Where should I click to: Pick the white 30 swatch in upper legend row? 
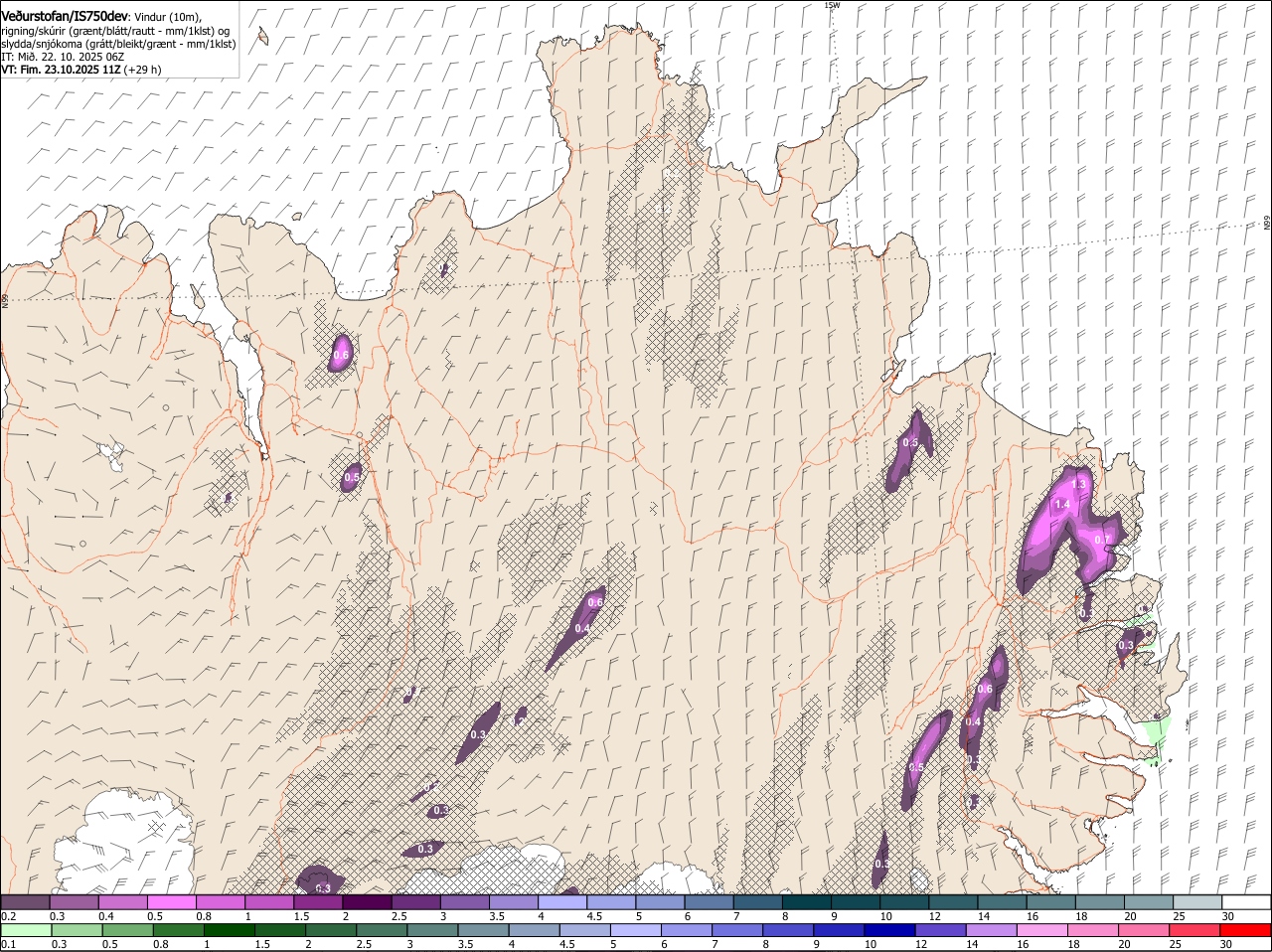tap(1246, 902)
